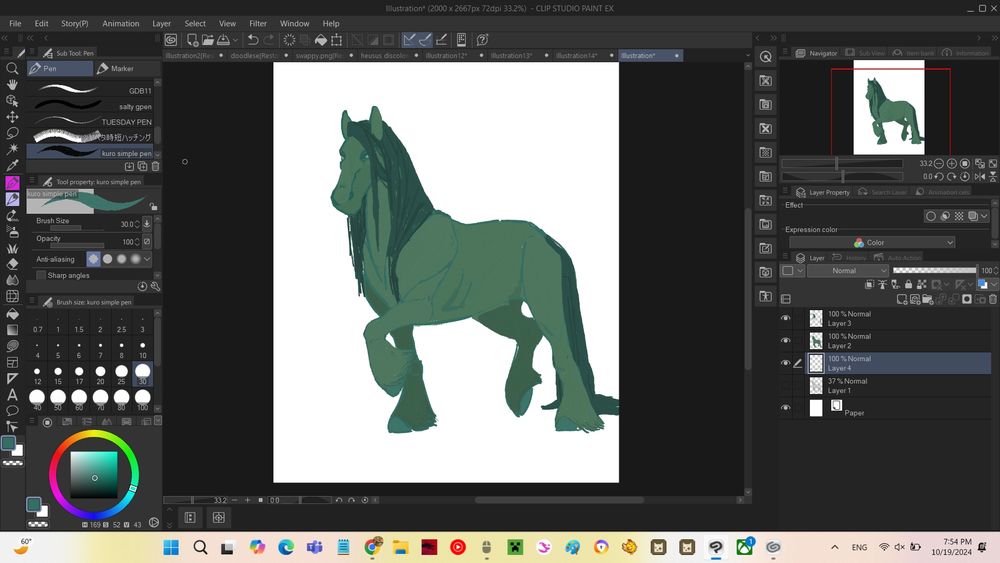Select the Text tool
The width and height of the screenshot is (1000, 563).
[12, 394]
